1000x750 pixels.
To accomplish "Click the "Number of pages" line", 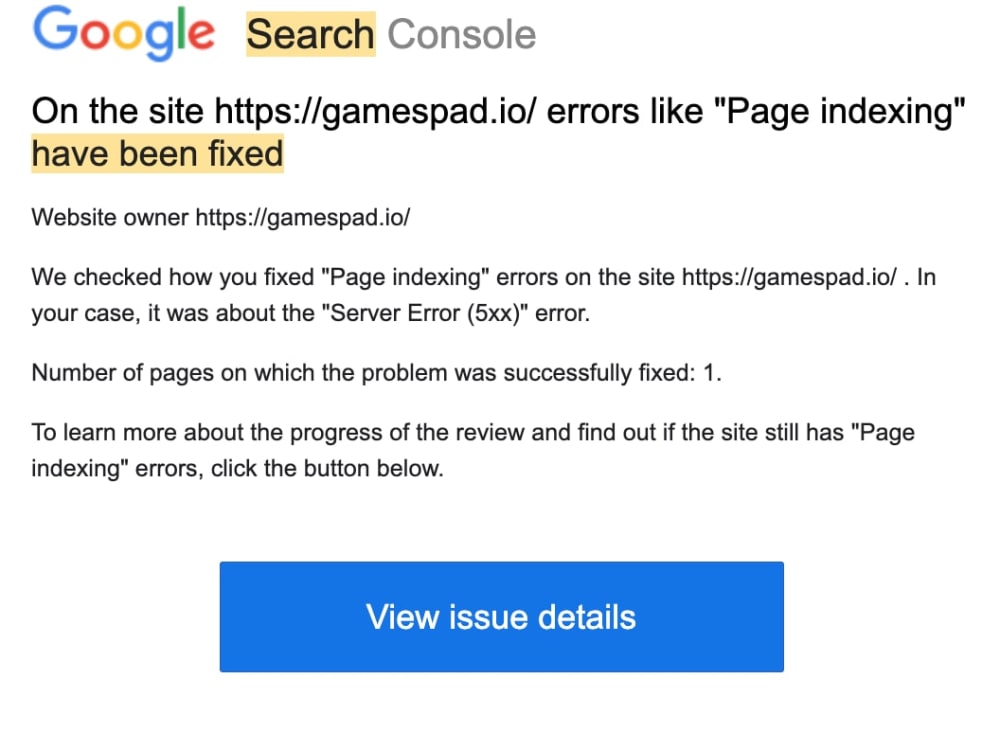I will pos(376,373).
